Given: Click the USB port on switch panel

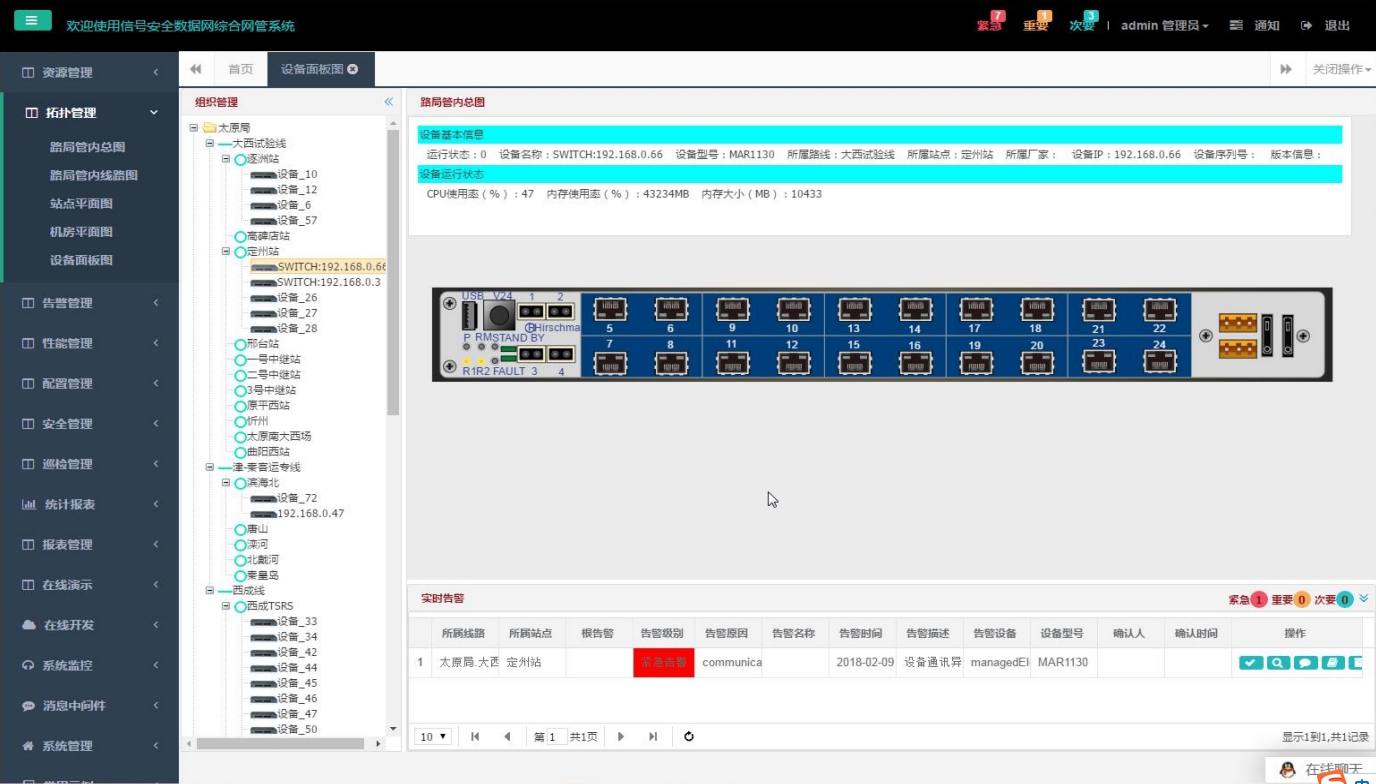Looking at the screenshot, I should tap(469, 316).
